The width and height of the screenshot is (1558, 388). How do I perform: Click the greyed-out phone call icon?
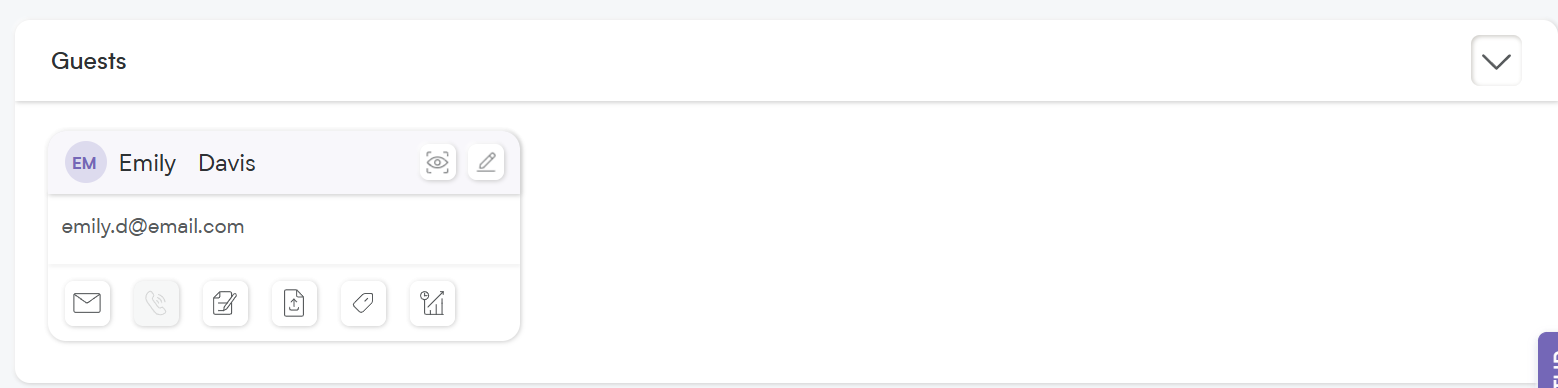point(156,303)
